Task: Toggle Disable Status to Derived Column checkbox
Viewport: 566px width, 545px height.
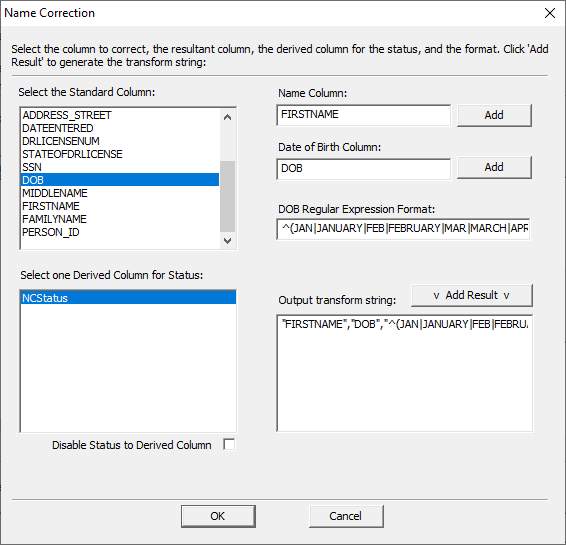Action: [229, 444]
